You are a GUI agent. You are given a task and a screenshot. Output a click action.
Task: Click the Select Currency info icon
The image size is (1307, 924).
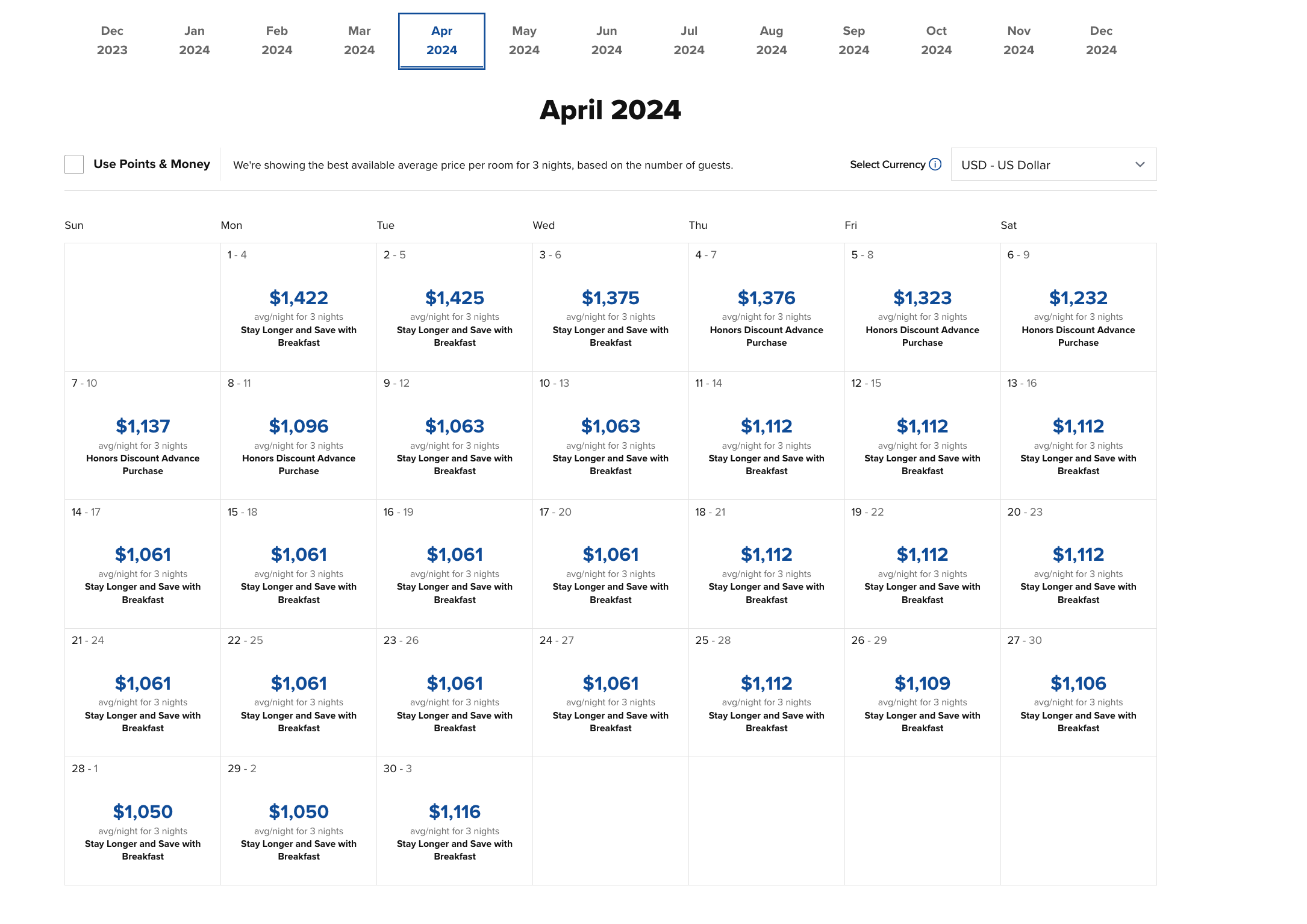pos(935,164)
